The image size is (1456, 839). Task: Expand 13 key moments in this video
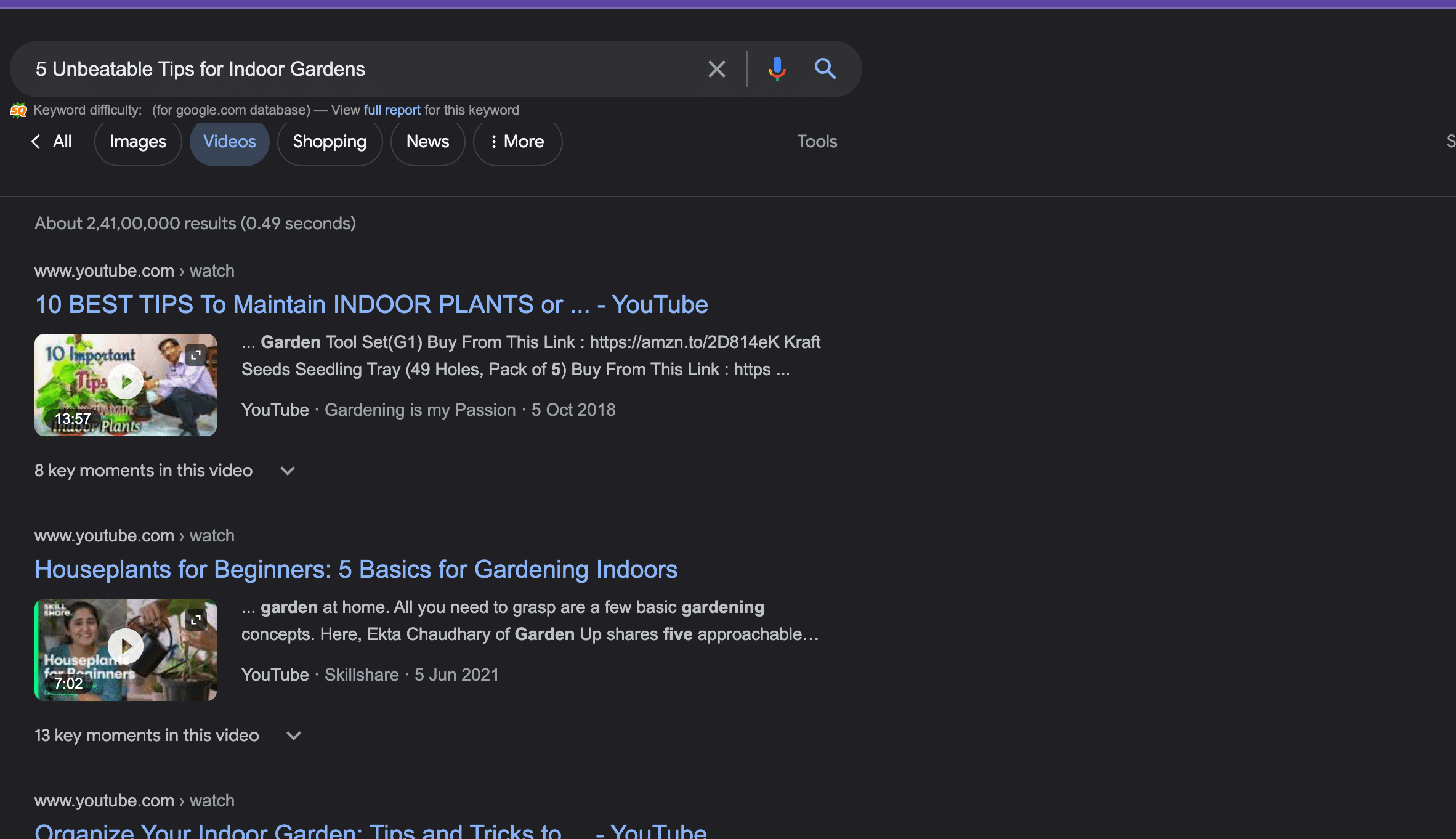pyautogui.click(x=294, y=736)
